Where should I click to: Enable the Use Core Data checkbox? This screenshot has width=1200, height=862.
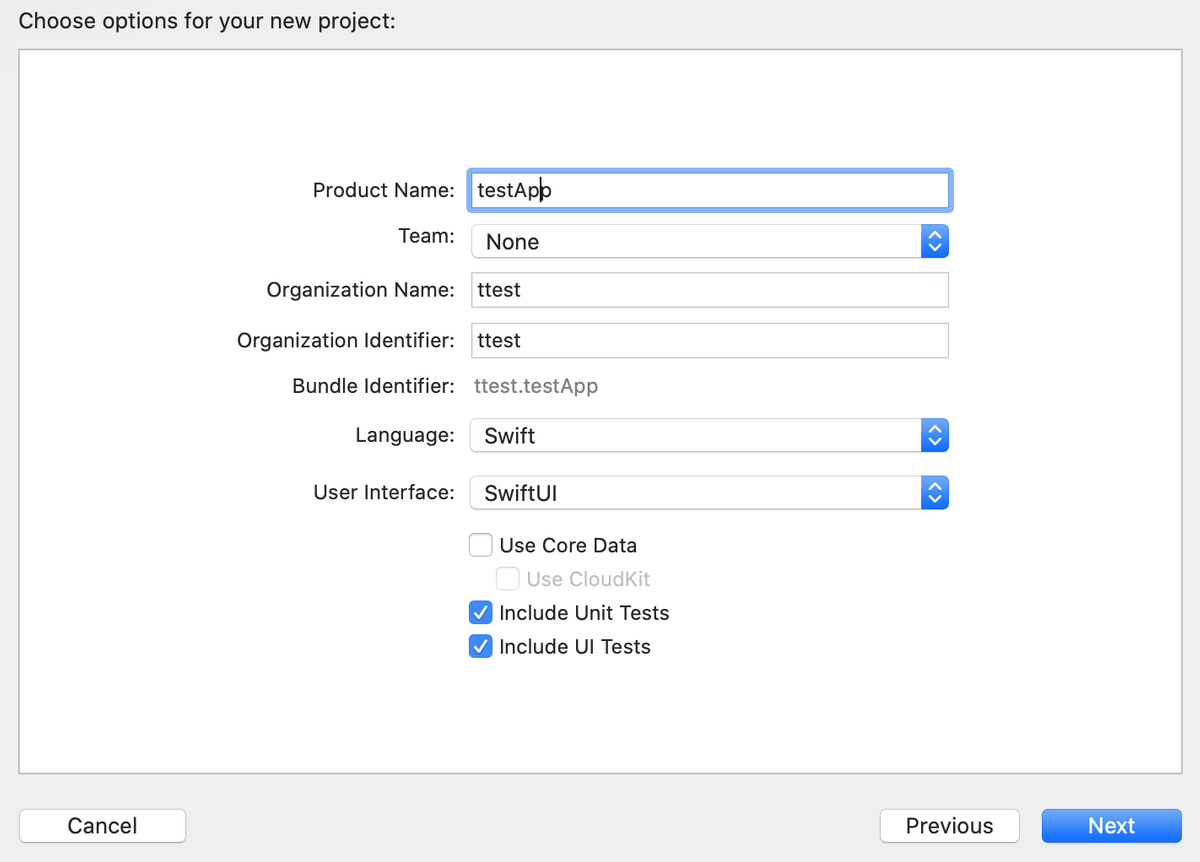(x=481, y=545)
